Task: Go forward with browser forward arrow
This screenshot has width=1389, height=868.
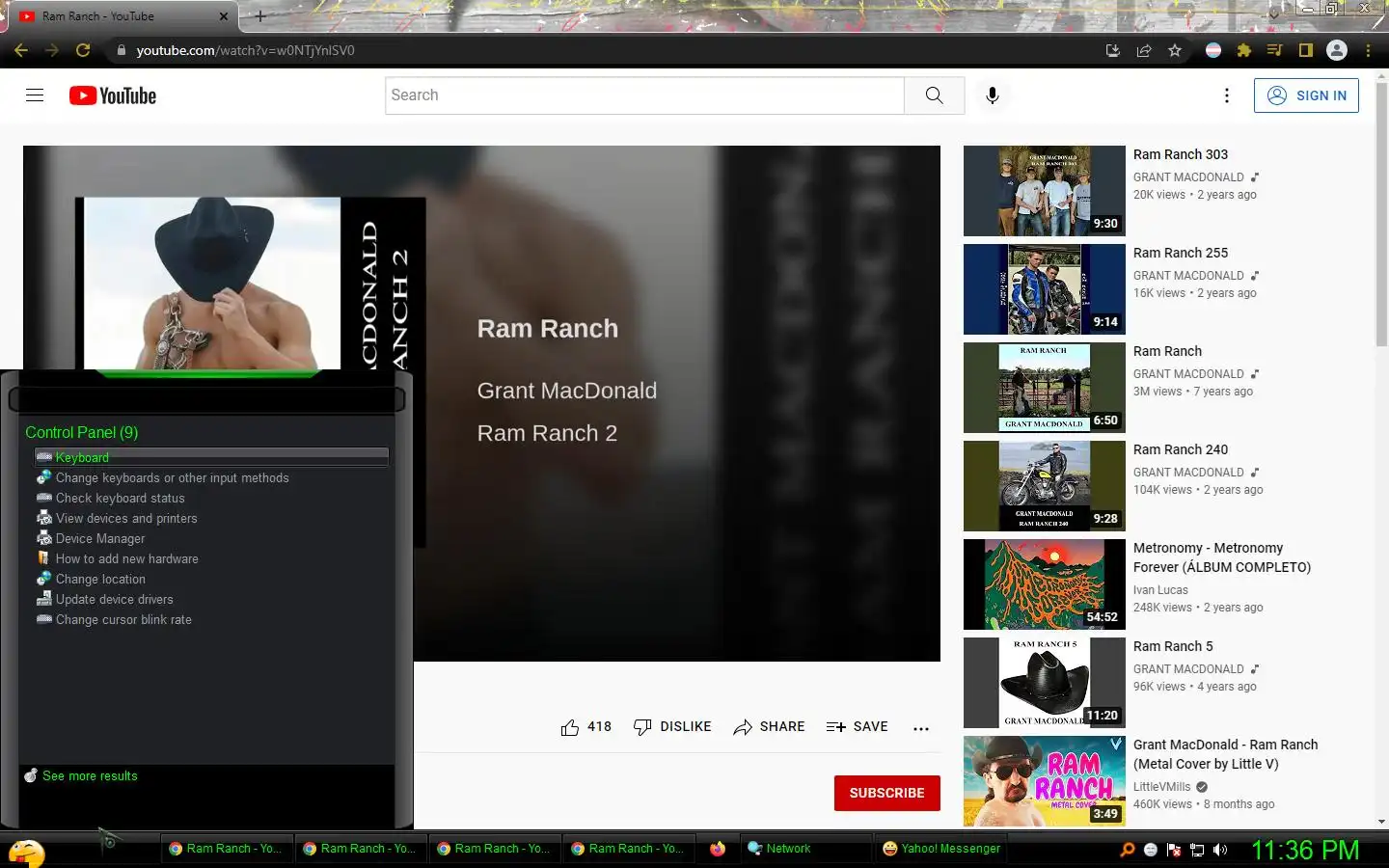Action: [52, 50]
